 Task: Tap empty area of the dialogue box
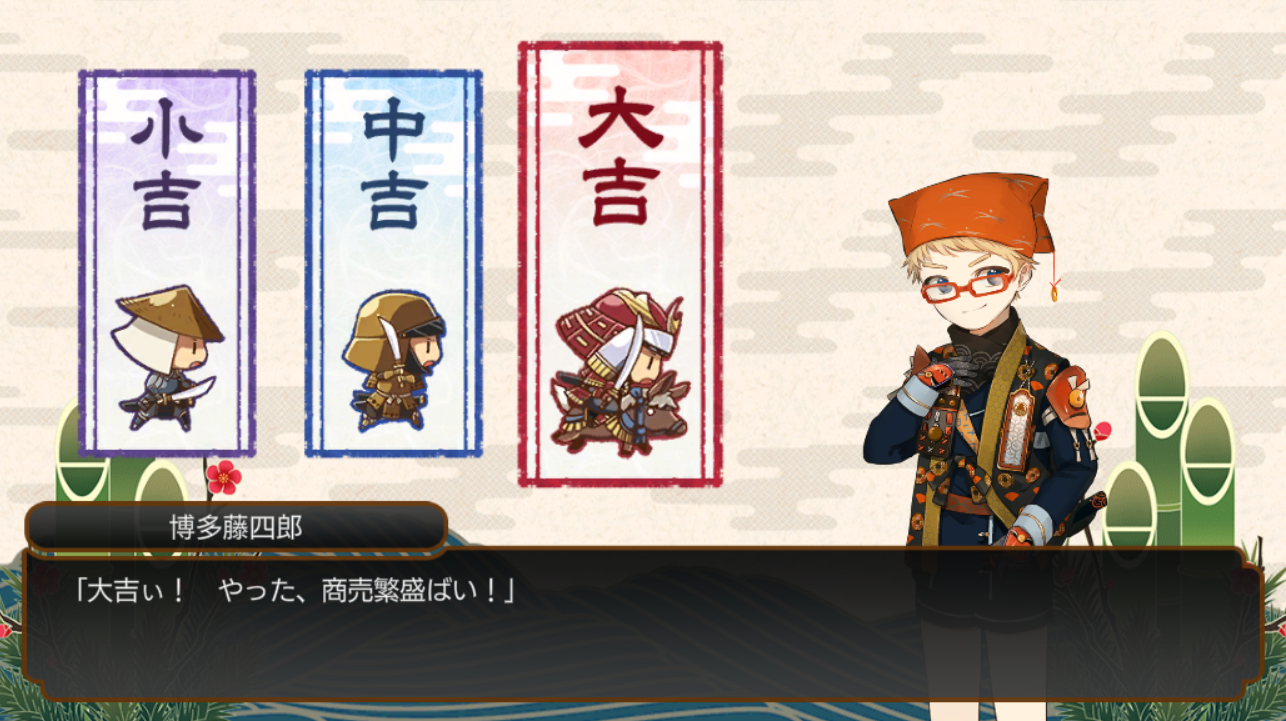pos(640,655)
